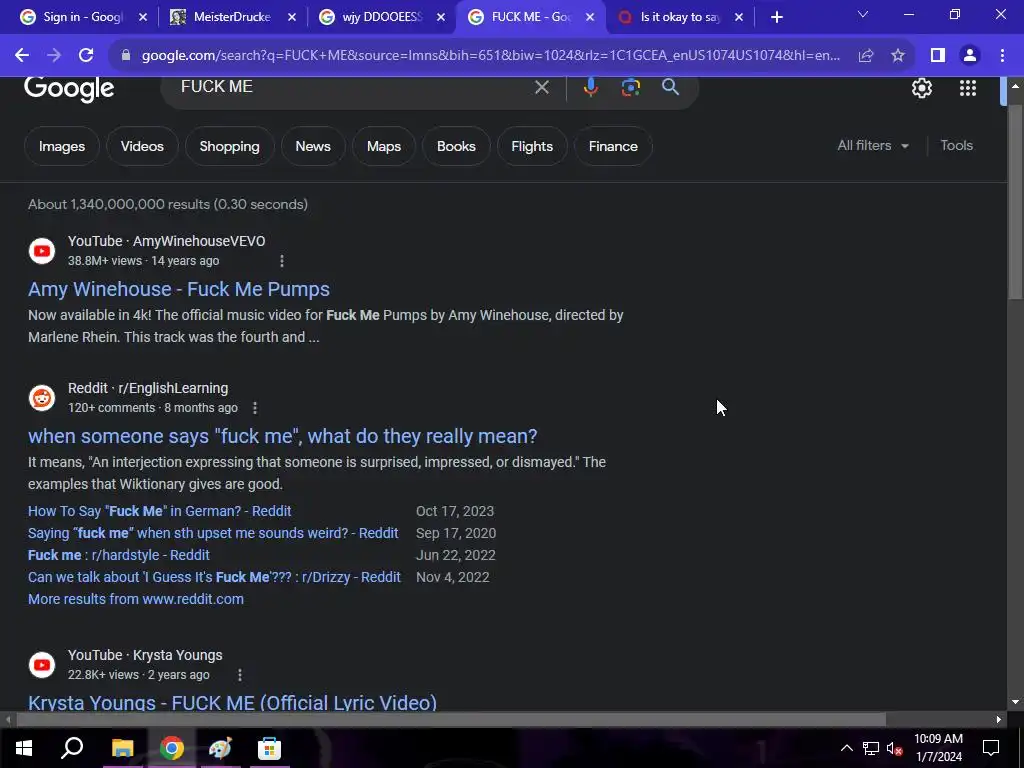The image size is (1024, 768).
Task: Filter results by Maps
Action: click(x=384, y=146)
